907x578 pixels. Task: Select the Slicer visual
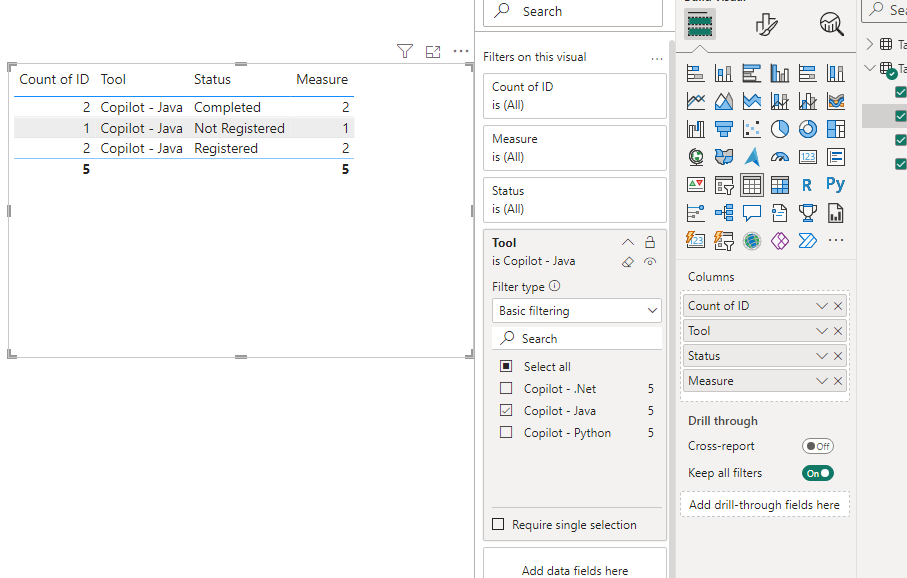[x=724, y=185]
